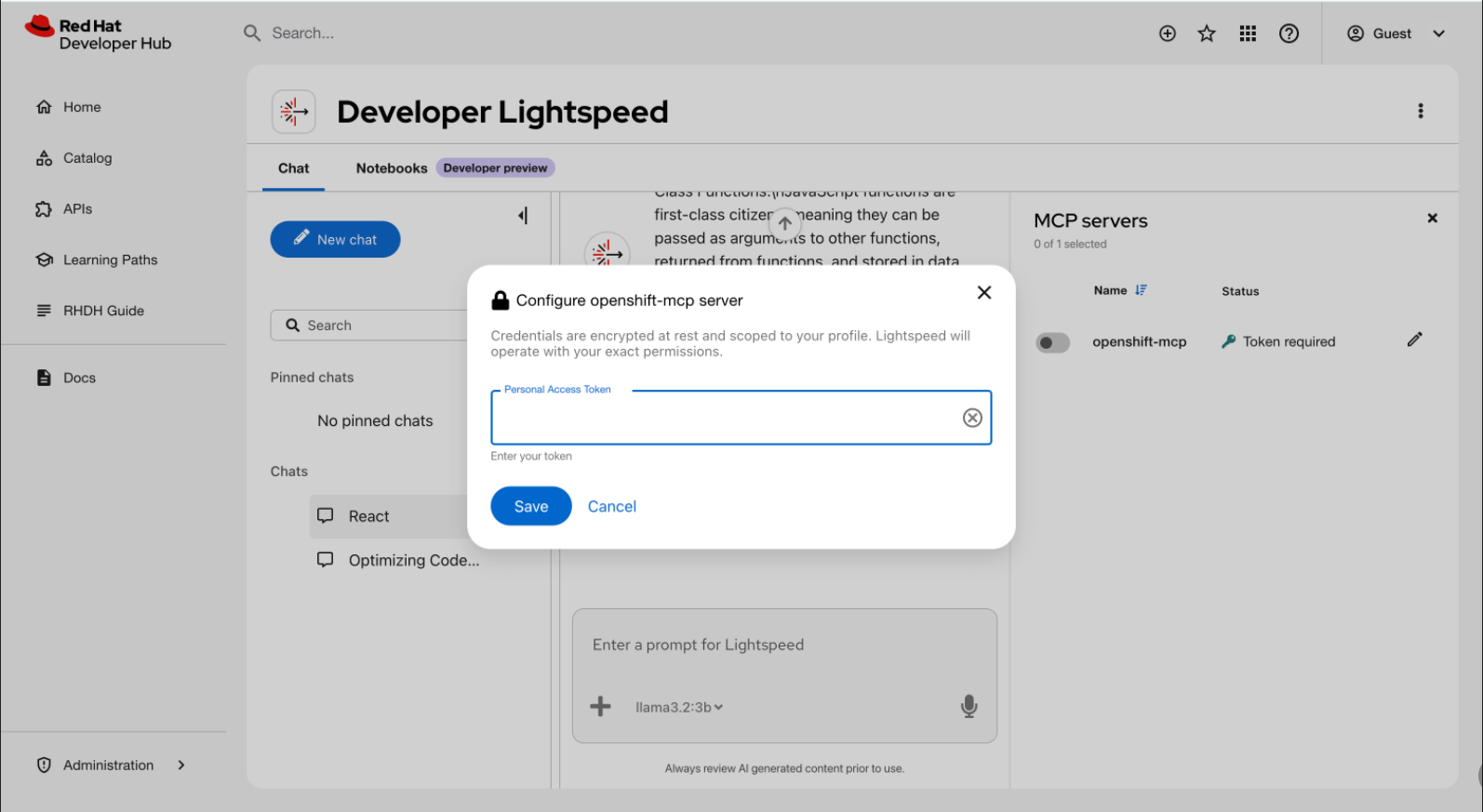1483x812 pixels.
Task: Open the llama3.2:3b model dropdown
Action: (x=679, y=707)
